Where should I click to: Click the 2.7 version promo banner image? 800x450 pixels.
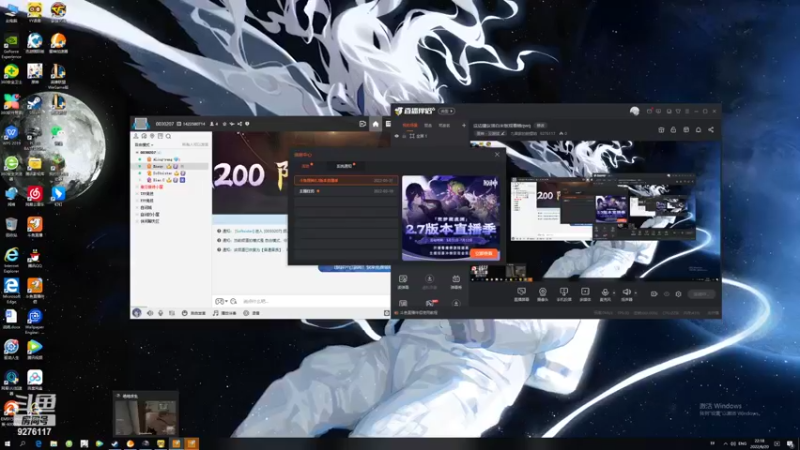[x=451, y=218]
